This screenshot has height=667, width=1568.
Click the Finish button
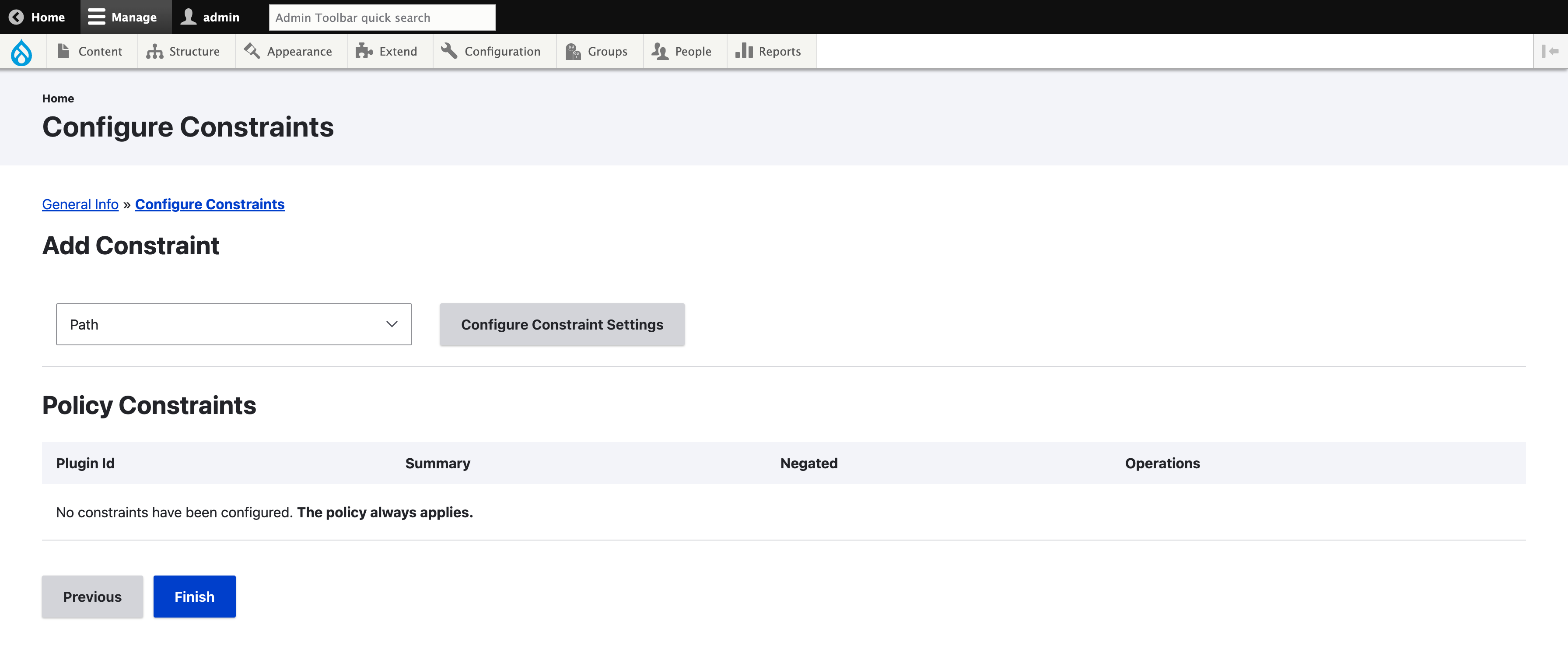[x=194, y=596]
